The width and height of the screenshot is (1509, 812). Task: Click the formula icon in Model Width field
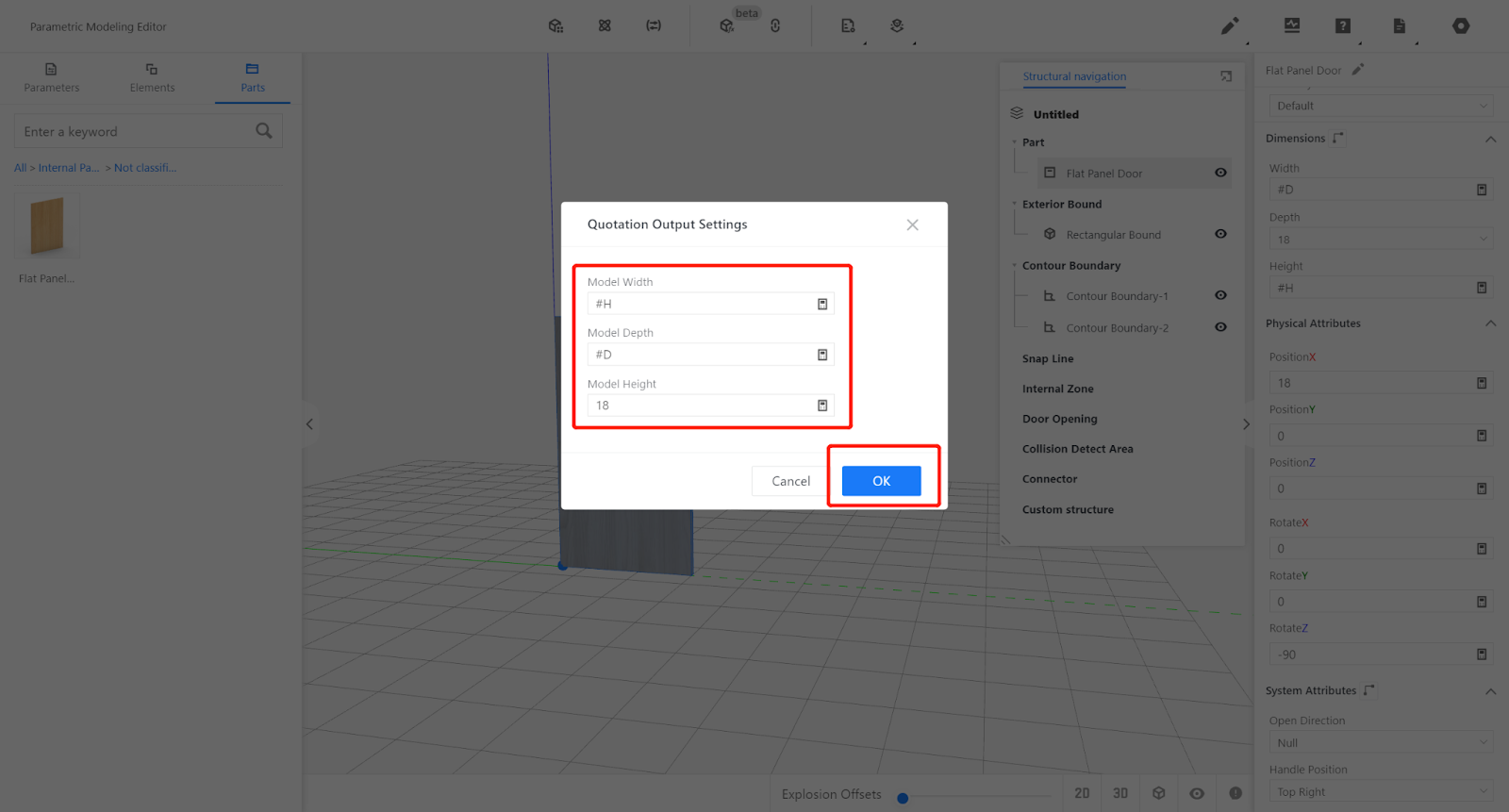tap(821, 304)
